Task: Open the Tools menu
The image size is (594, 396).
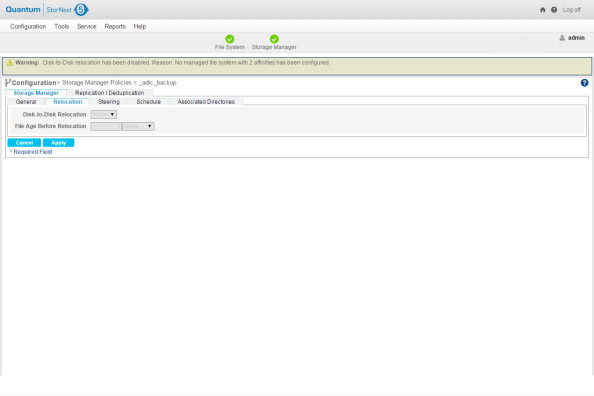Action: point(61,27)
